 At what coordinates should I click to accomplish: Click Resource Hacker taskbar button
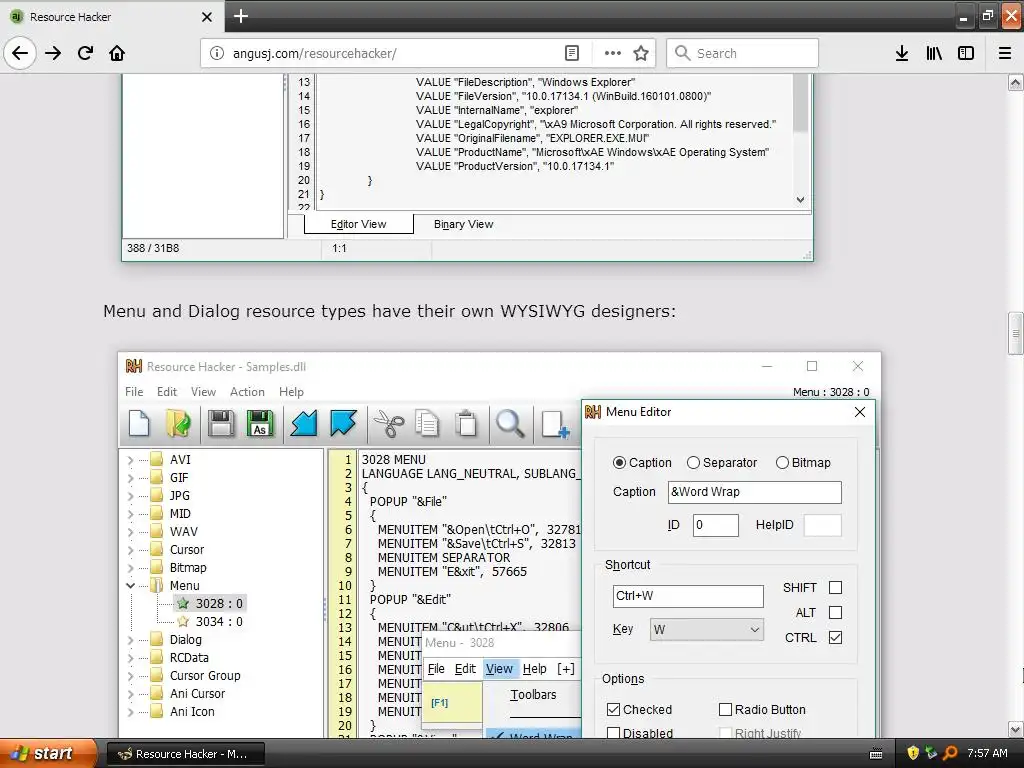tap(185, 754)
